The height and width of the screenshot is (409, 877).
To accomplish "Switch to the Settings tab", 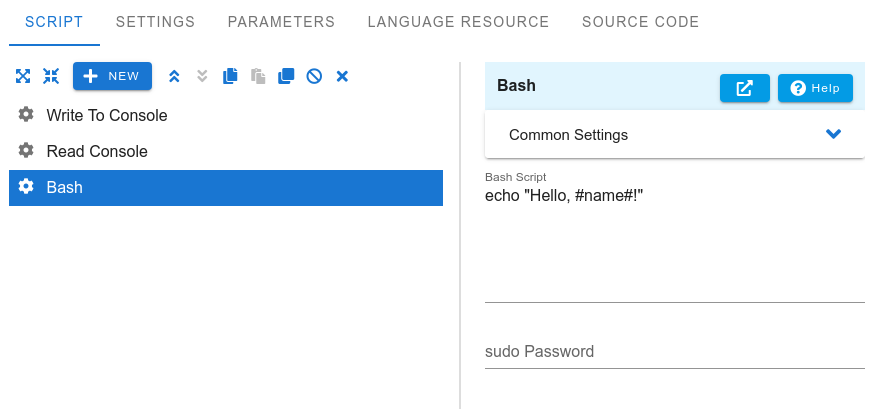I will tap(155, 22).
